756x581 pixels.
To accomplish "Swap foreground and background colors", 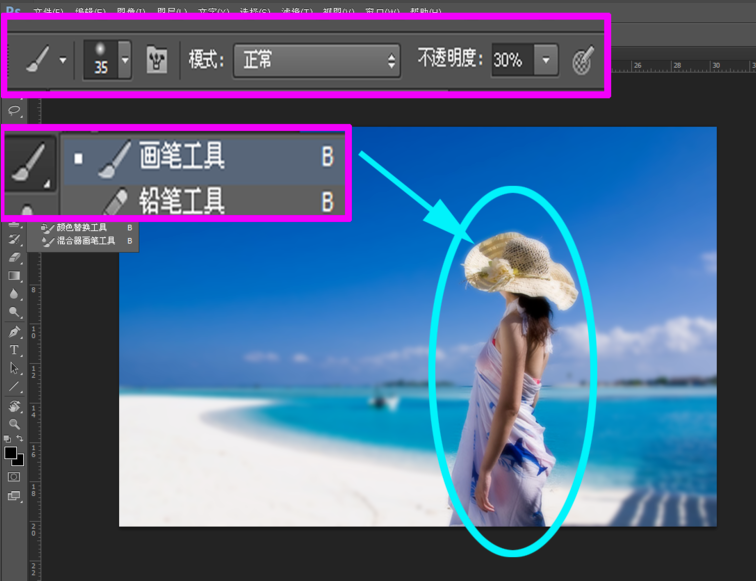I will point(20,438).
